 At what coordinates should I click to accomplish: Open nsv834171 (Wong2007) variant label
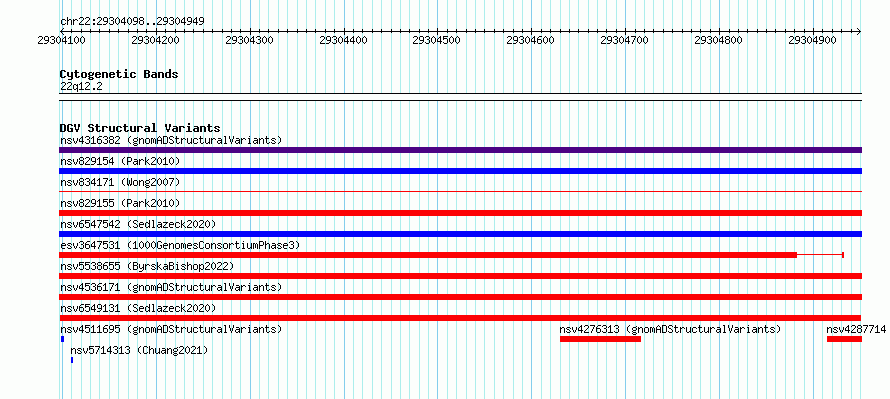click(120, 182)
